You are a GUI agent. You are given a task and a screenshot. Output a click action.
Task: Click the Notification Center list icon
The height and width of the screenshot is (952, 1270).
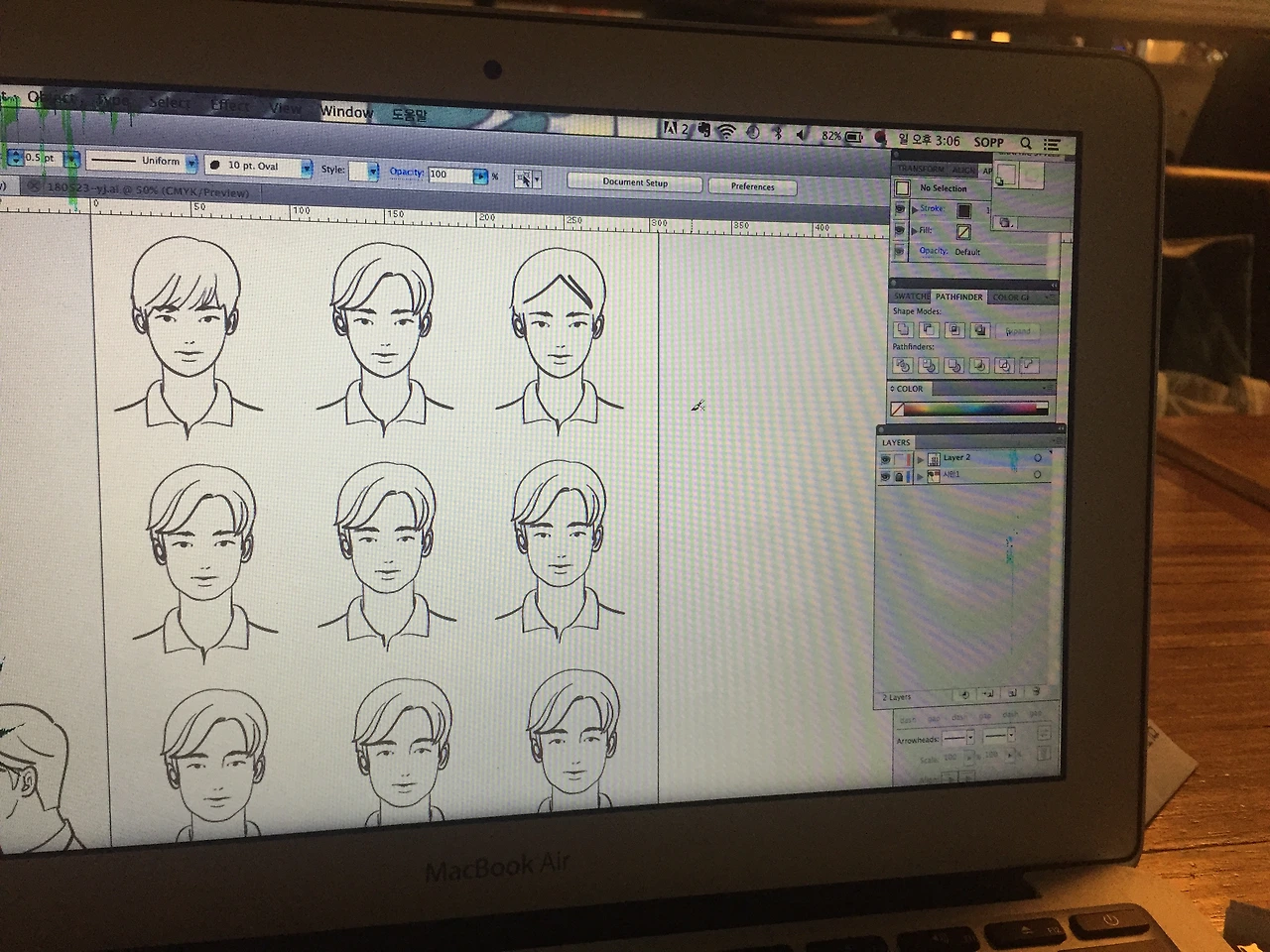pyautogui.click(x=1052, y=144)
